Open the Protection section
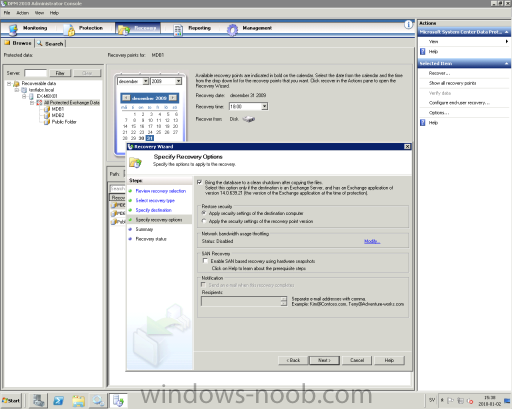The height and width of the screenshot is (409, 512). pos(91,28)
